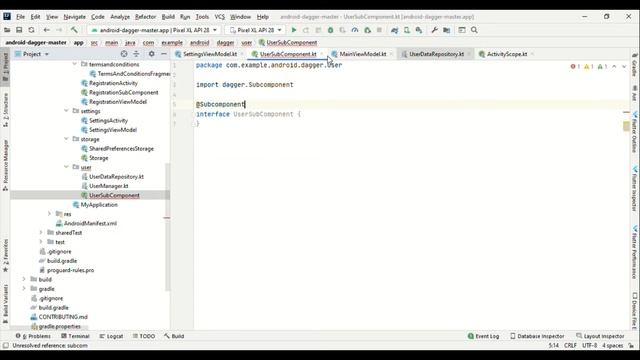Image resolution: width=640 pixels, height=360 pixels.
Task: Collapse the settings folder
Action: click(x=66, y=111)
